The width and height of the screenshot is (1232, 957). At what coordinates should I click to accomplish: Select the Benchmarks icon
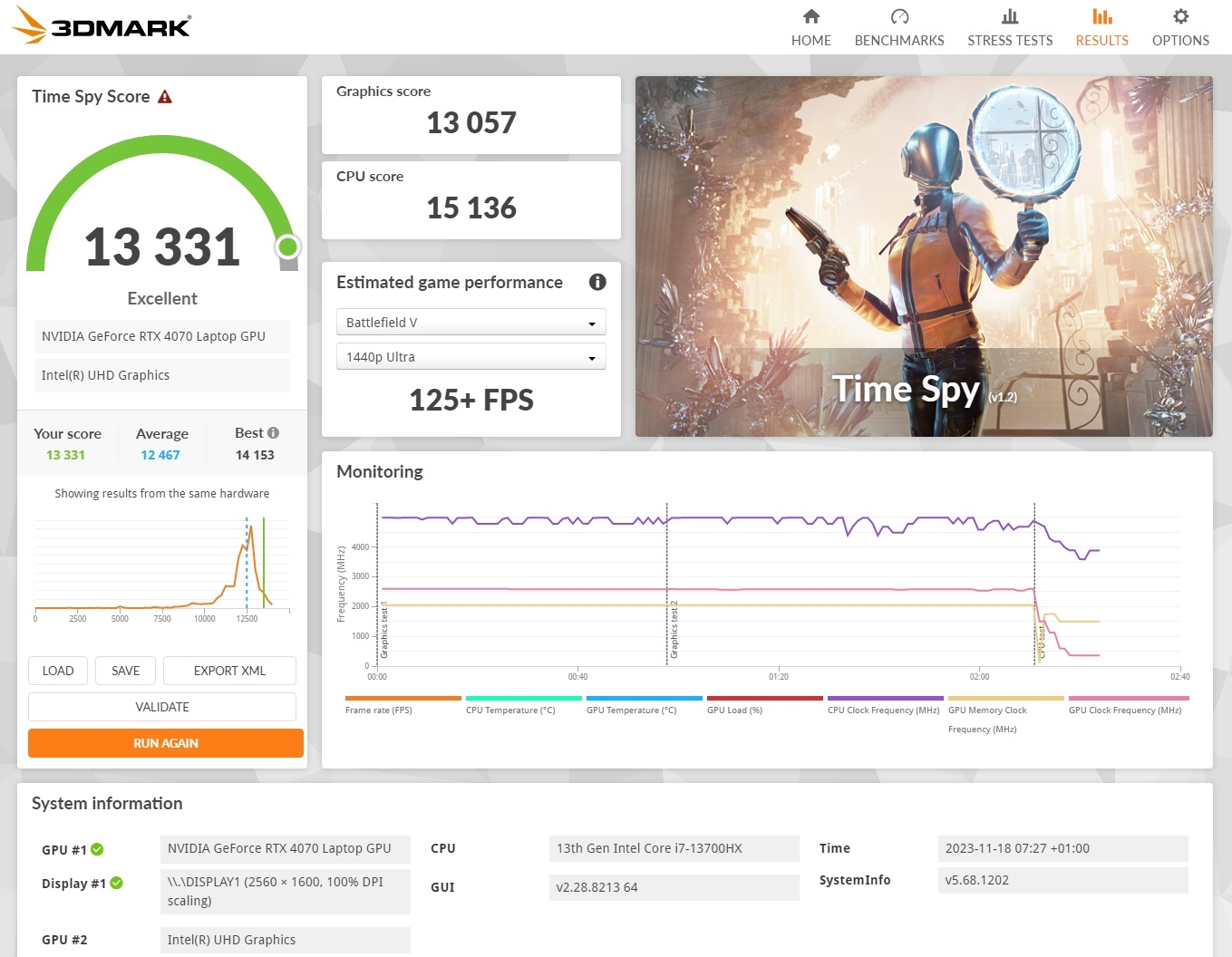tap(899, 16)
